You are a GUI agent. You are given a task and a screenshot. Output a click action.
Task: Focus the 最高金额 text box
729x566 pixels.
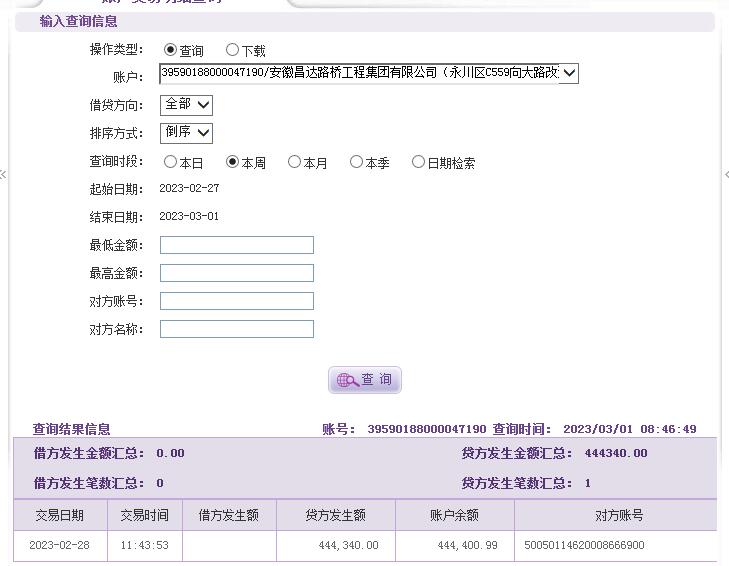pyautogui.click(x=237, y=273)
